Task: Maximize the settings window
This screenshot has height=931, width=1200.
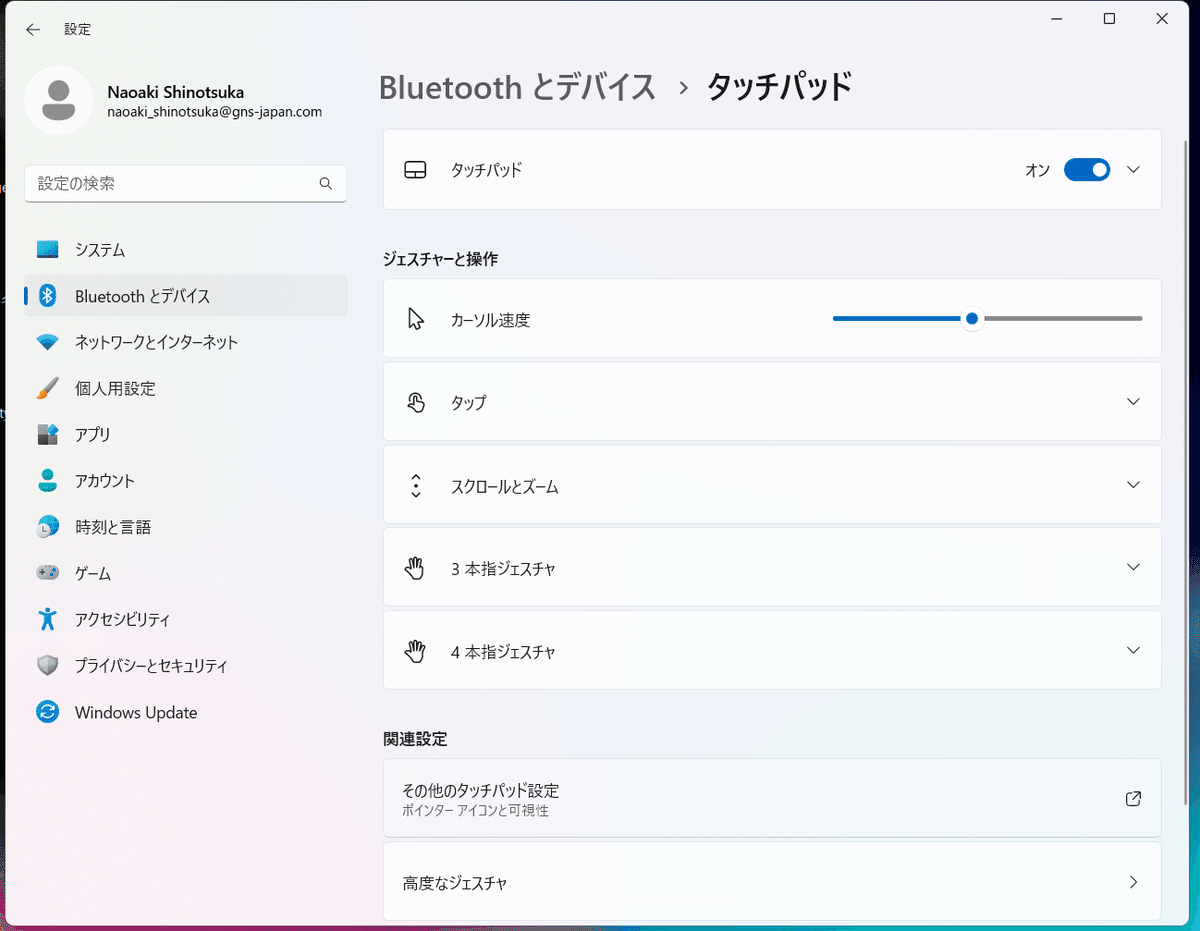Action: coord(1109,19)
